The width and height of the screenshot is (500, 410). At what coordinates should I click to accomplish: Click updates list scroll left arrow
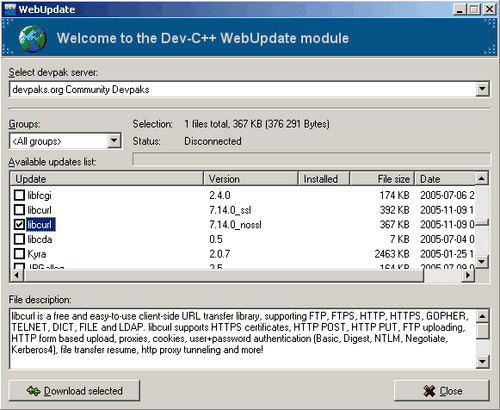click(17, 275)
